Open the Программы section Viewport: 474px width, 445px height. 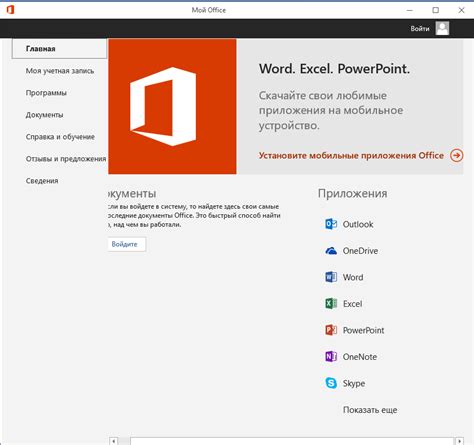click(x=46, y=93)
